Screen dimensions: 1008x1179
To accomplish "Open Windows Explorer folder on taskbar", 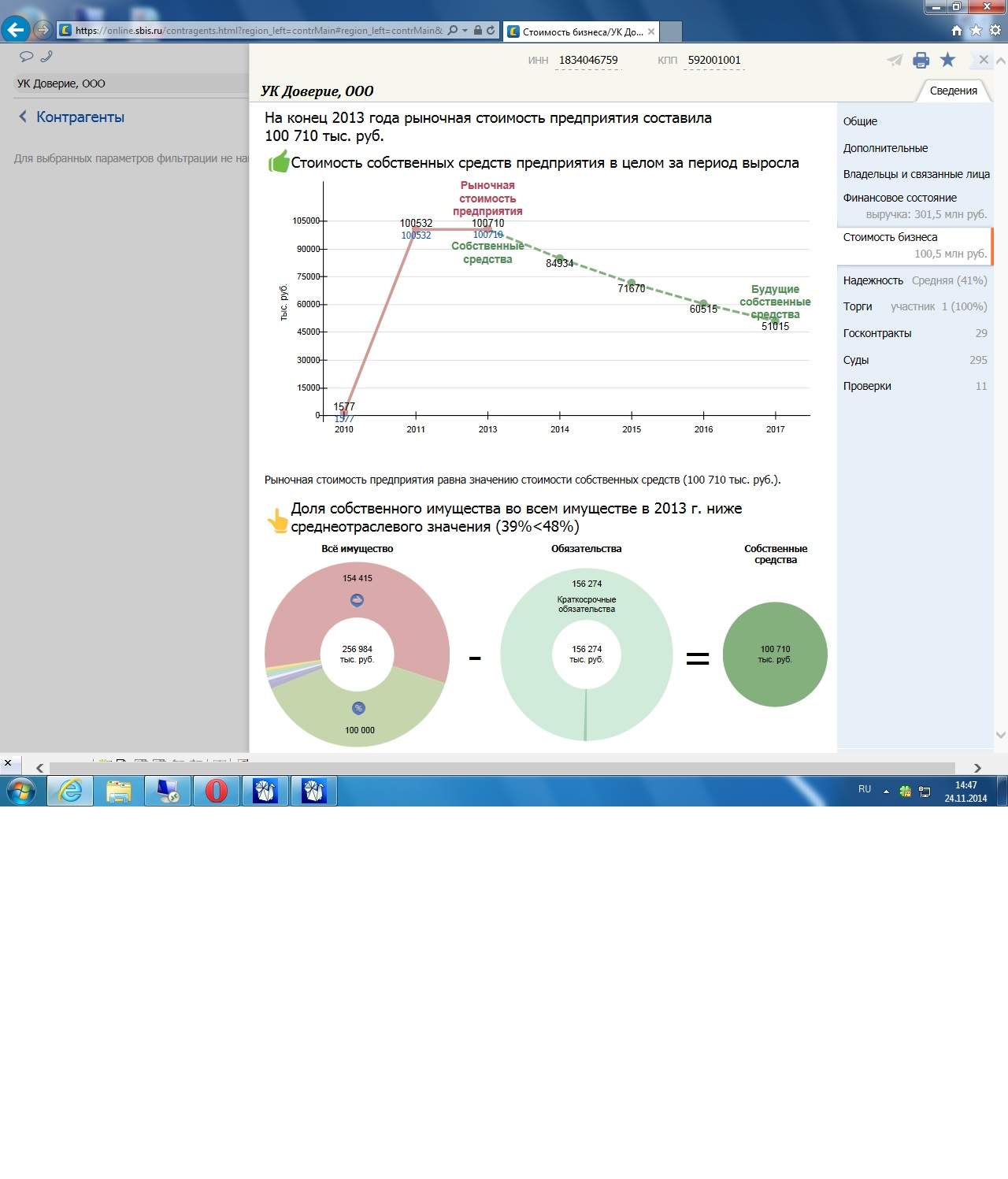I will tap(118, 791).
